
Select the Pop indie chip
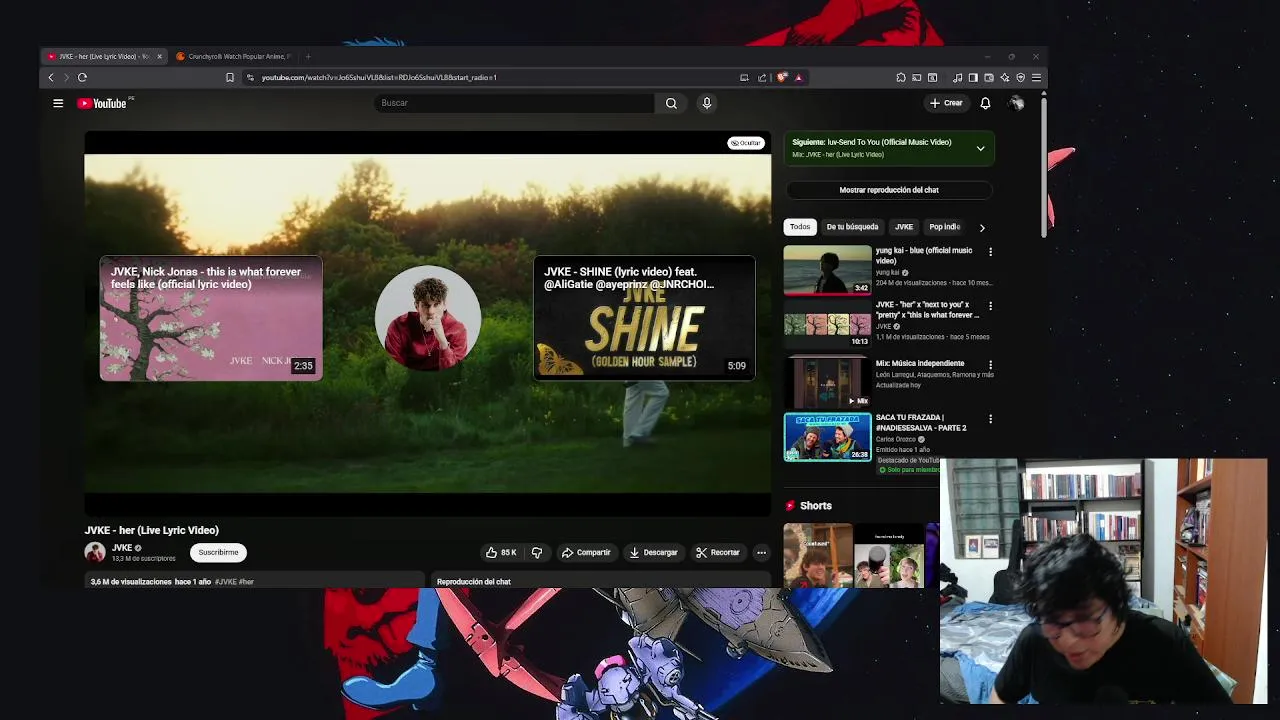tap(944, 227)
